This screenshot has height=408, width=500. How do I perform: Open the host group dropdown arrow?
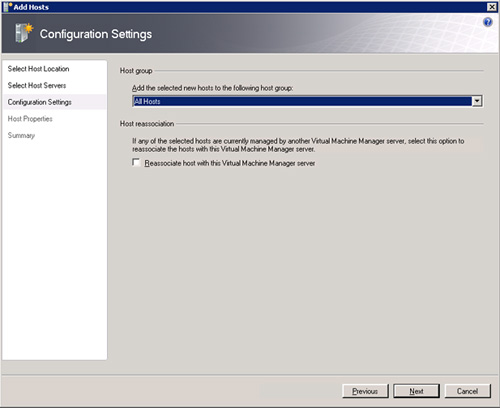point(477,101)
